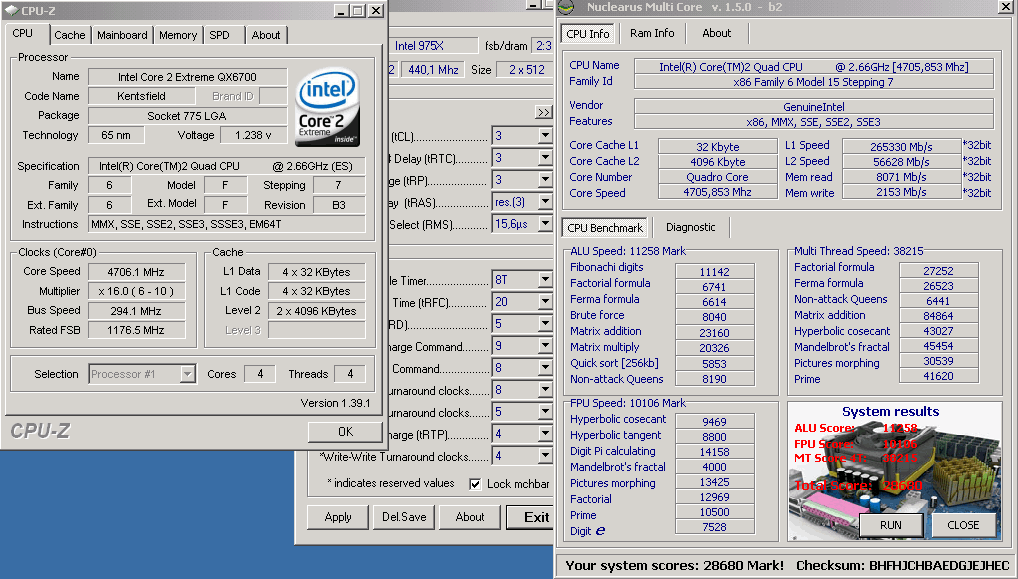
Task: Close the Nuclearus Multi Core window
Action: click(1005, 7)
